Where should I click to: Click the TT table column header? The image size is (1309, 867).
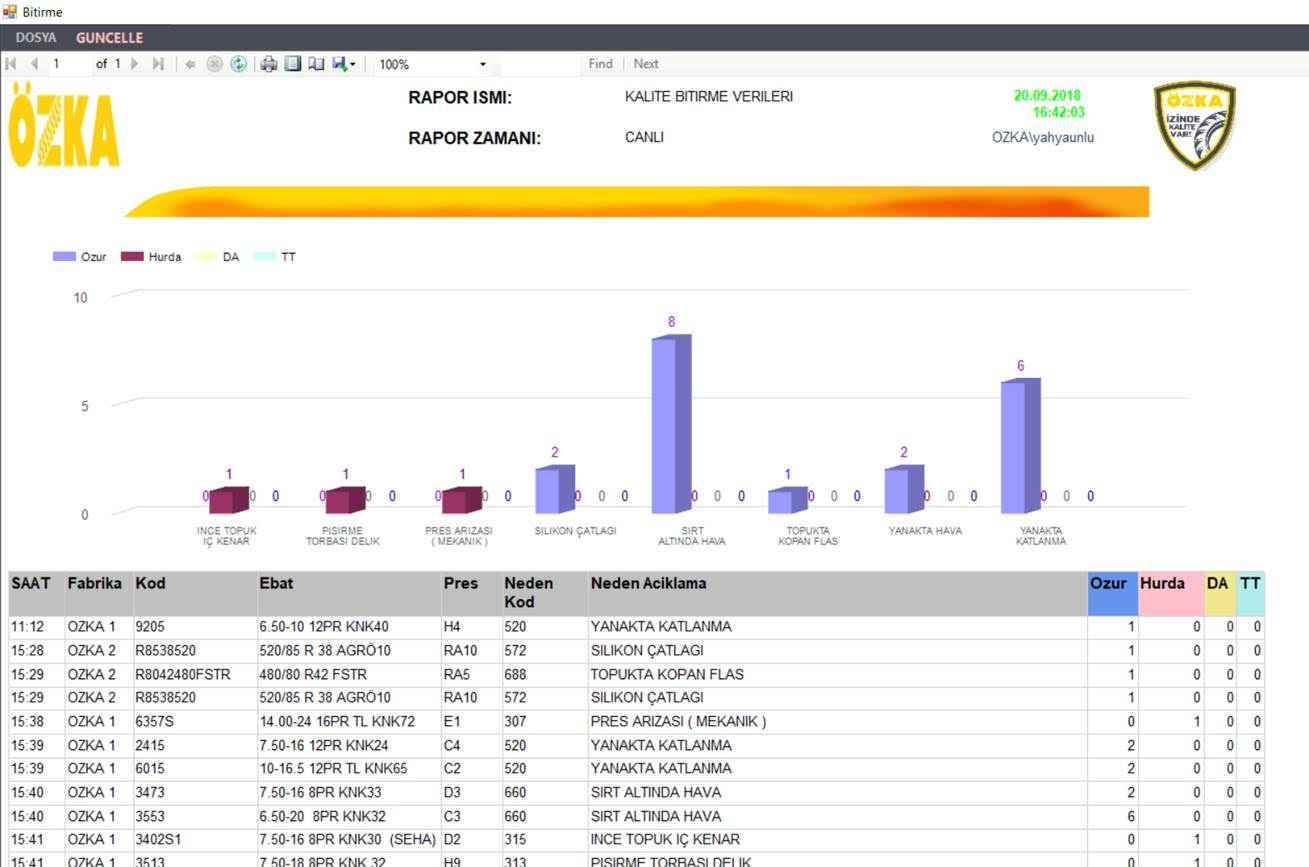pyautogui.click(x=1250, y=593)
